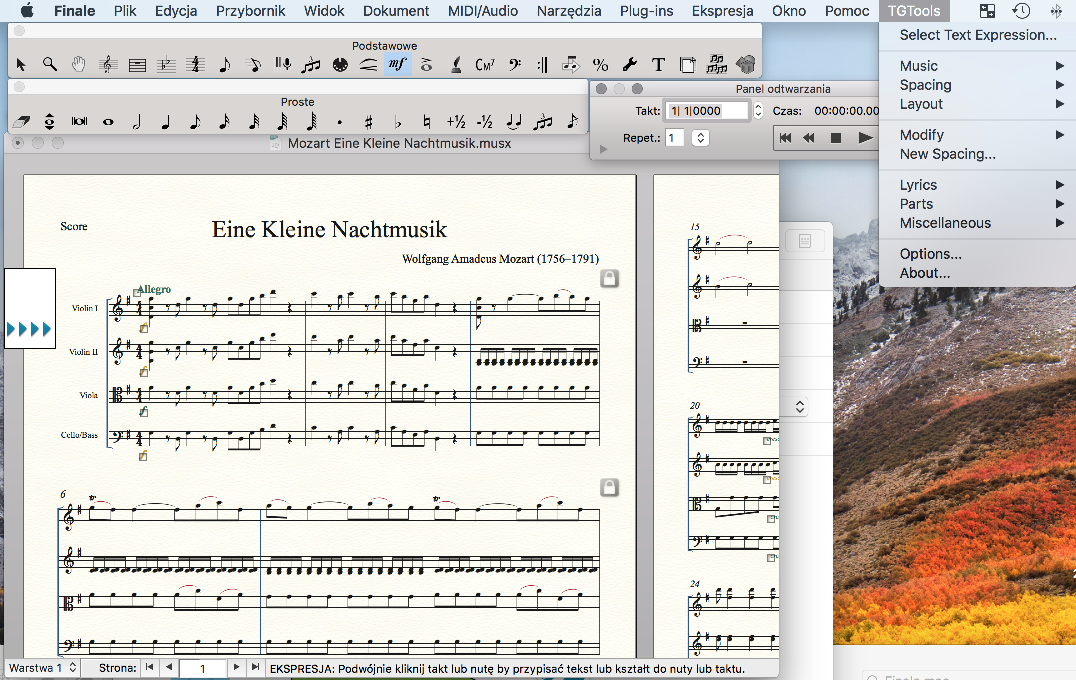The height and width of the screenshot is (680, 1076).
Task: Click the rewind button in playback panel
Action: click(810, 138)
